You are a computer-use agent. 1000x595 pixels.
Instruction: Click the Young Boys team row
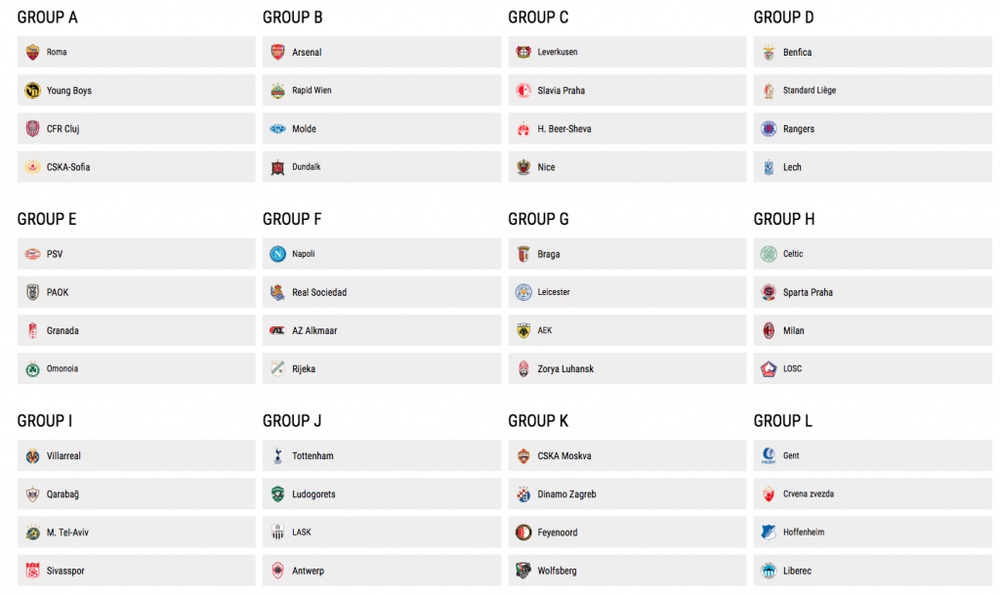click(x=136, y=90)
